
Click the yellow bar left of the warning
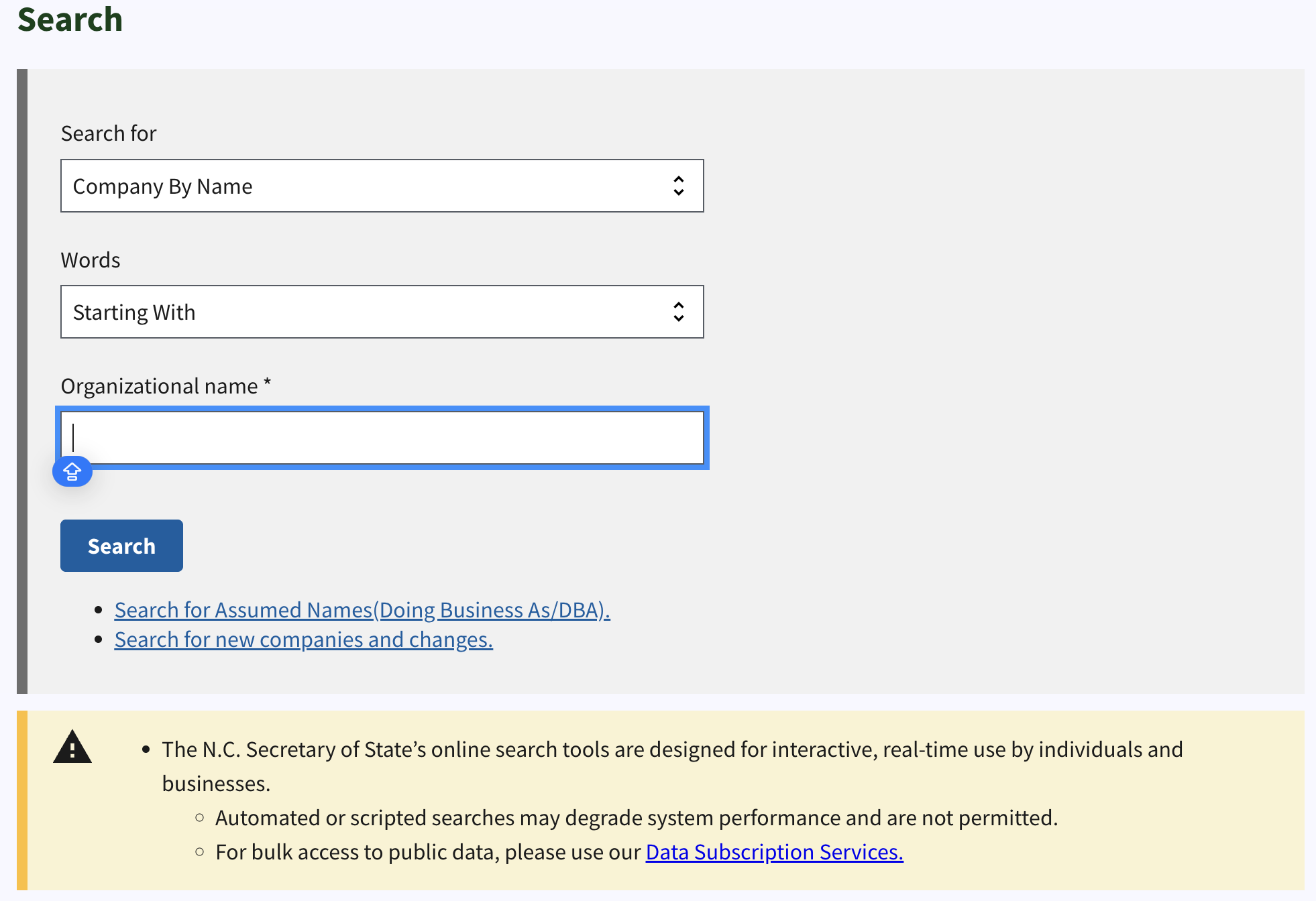tap(22, 800)
